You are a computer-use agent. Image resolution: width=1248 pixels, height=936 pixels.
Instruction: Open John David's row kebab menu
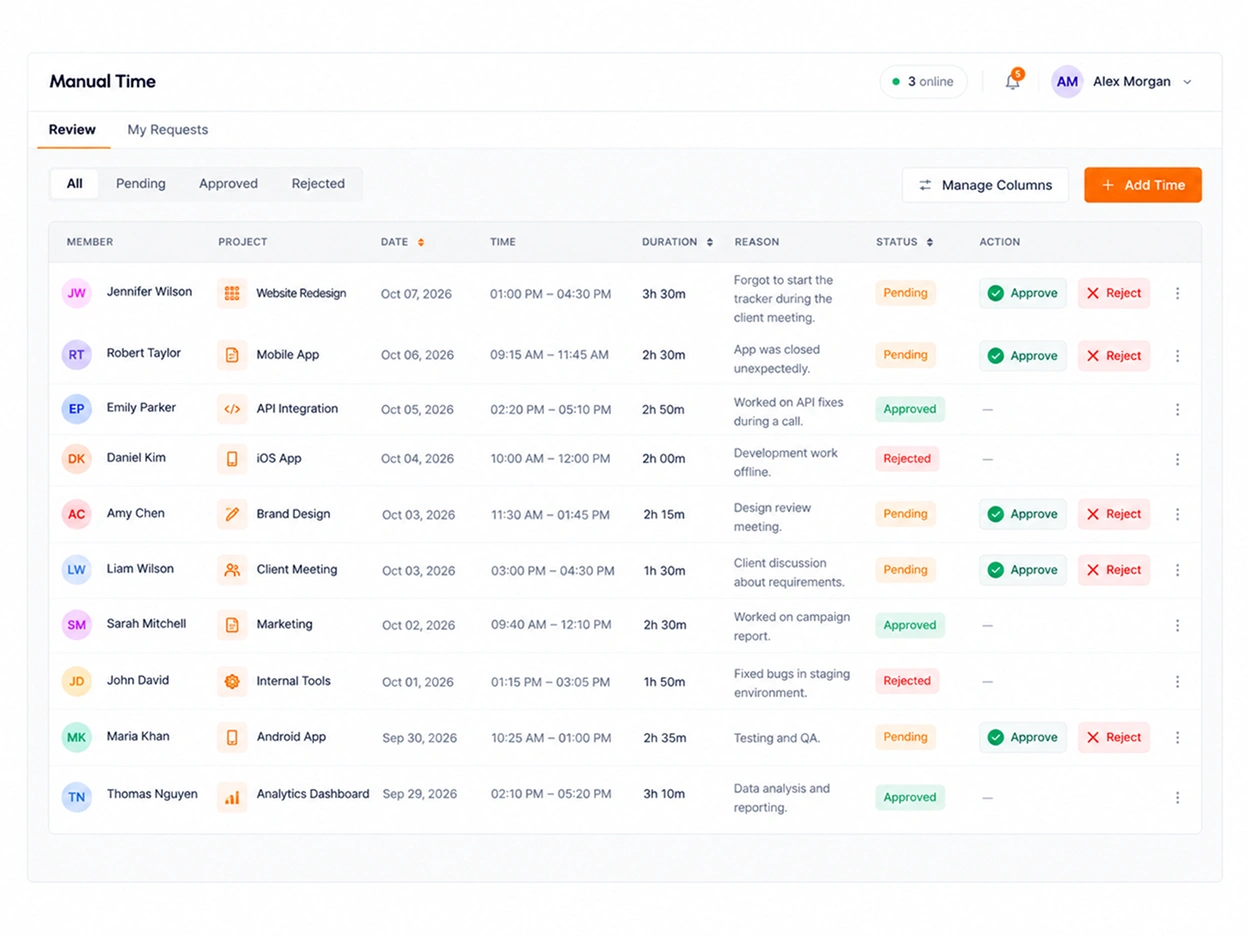click(x=1177, y=681)
